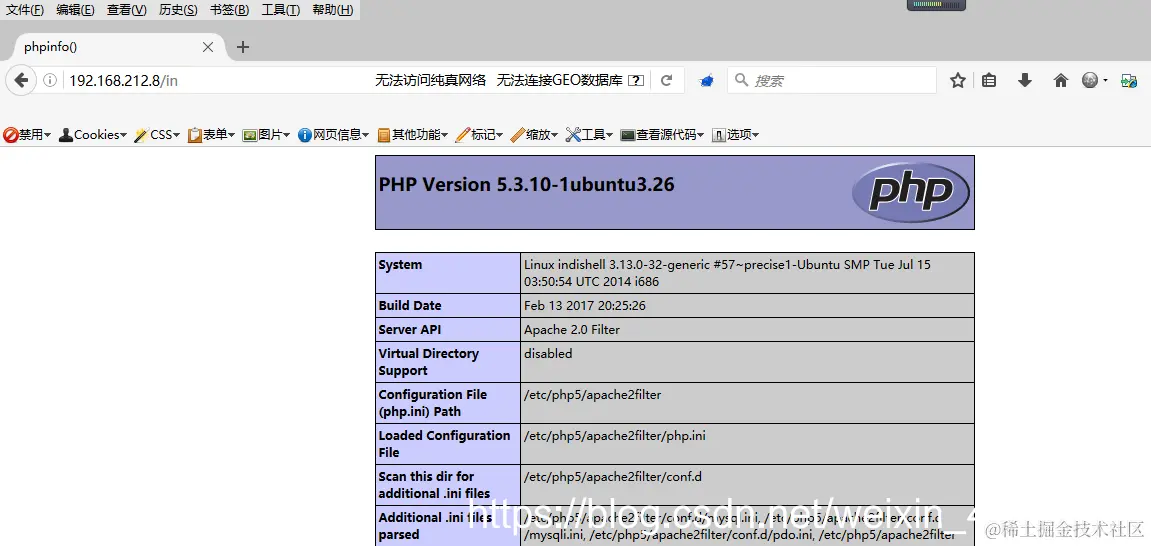Viewport: 1151px width, 546px height.
Task: Open the 缩放 dropdown
Action: point(534,135)
